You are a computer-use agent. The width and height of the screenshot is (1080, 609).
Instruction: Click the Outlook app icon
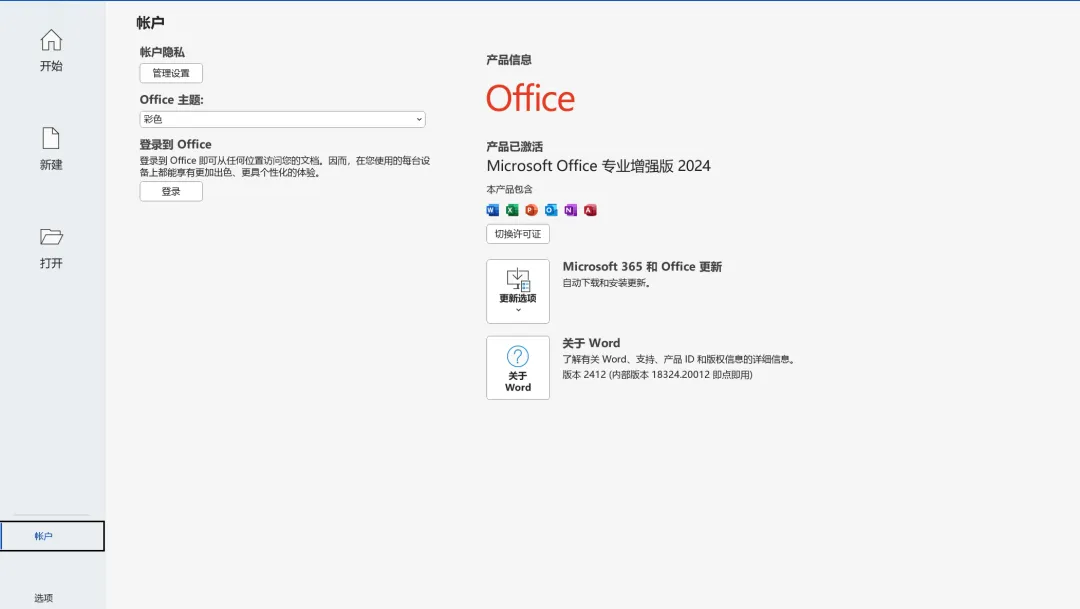(x=551, y=210)
